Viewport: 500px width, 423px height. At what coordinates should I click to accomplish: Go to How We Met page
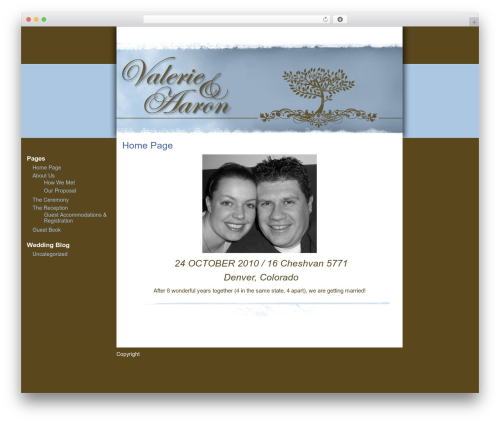pyautogui.click(x=59, y=183)
